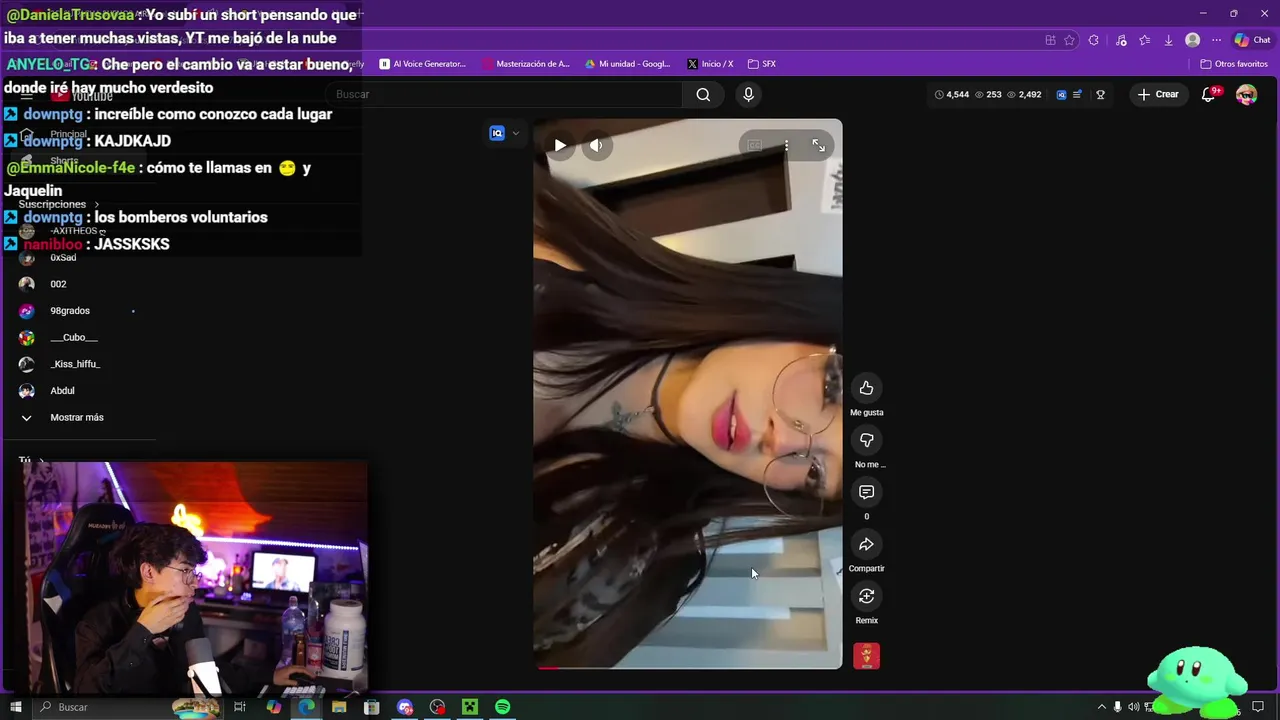
Task: Open browser Downloads
Action: 1168,40
